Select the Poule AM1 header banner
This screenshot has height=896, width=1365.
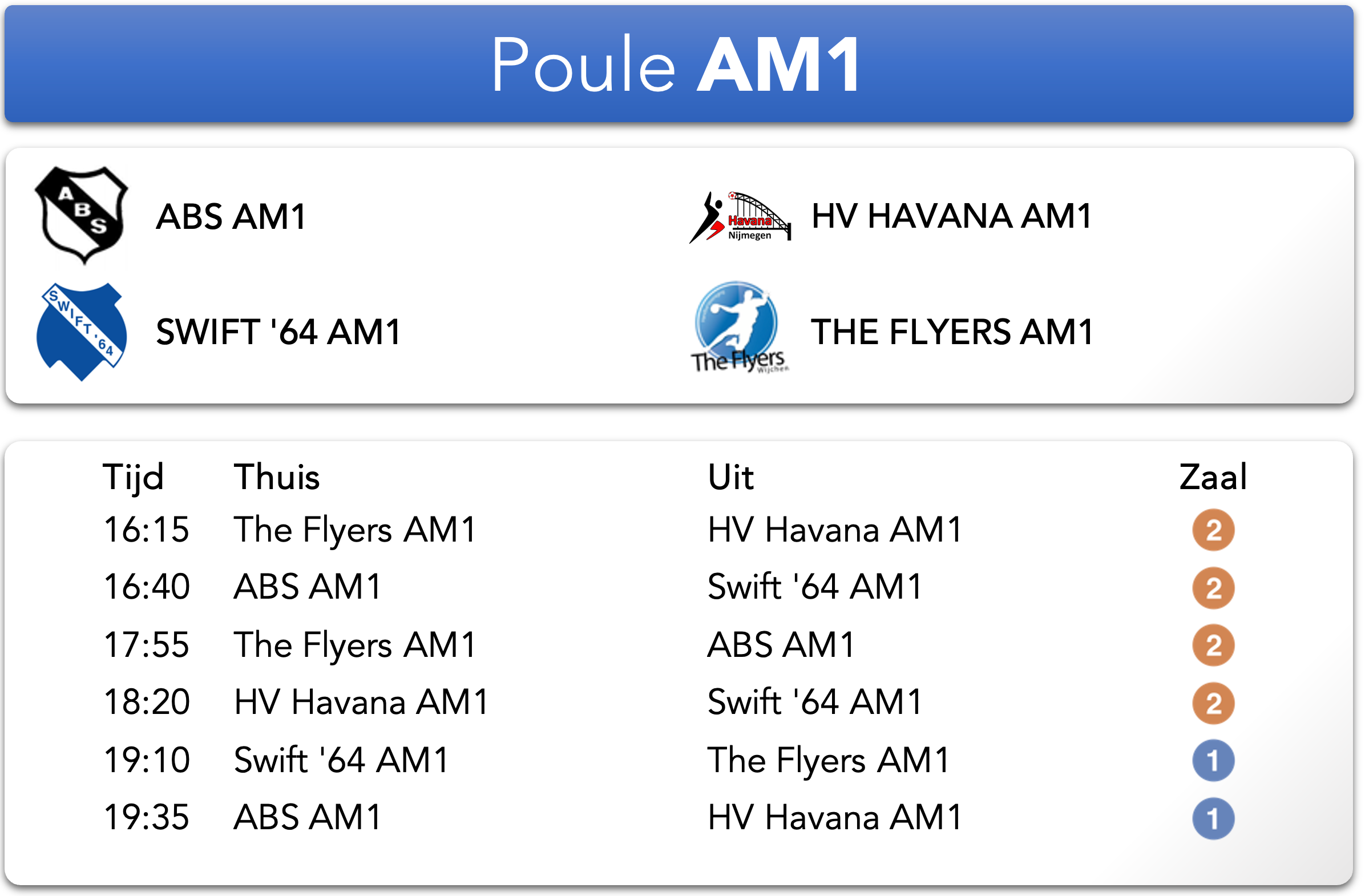click(679, 63)
